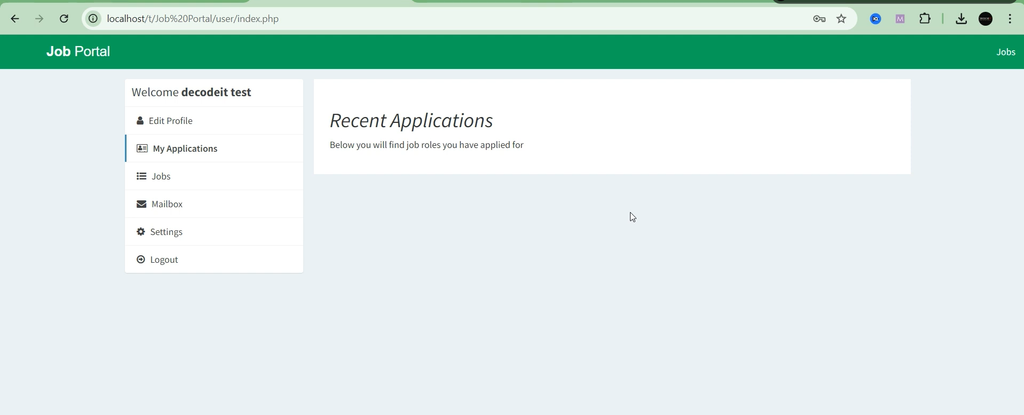Click the browser forward arrow
This screenshot has height=415, width=1024.
click(39, 19)
